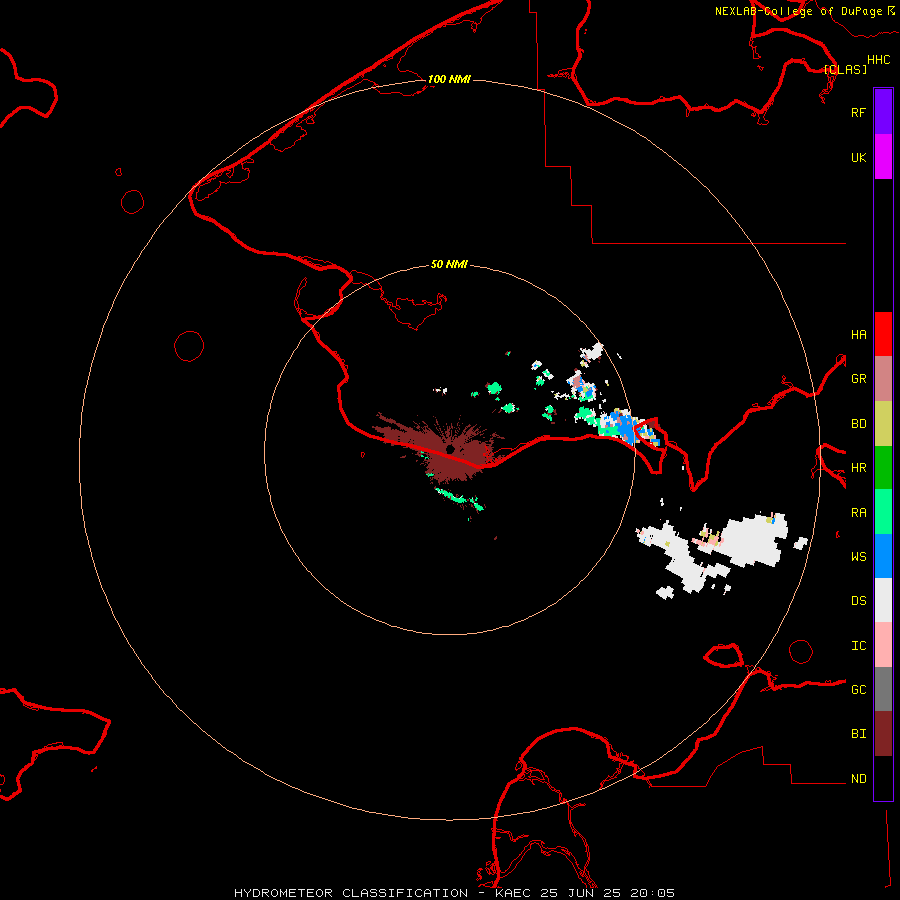Click the ND legend label
Image resolution: width=900 pixels, height=900 pixels.
(858, 778)
